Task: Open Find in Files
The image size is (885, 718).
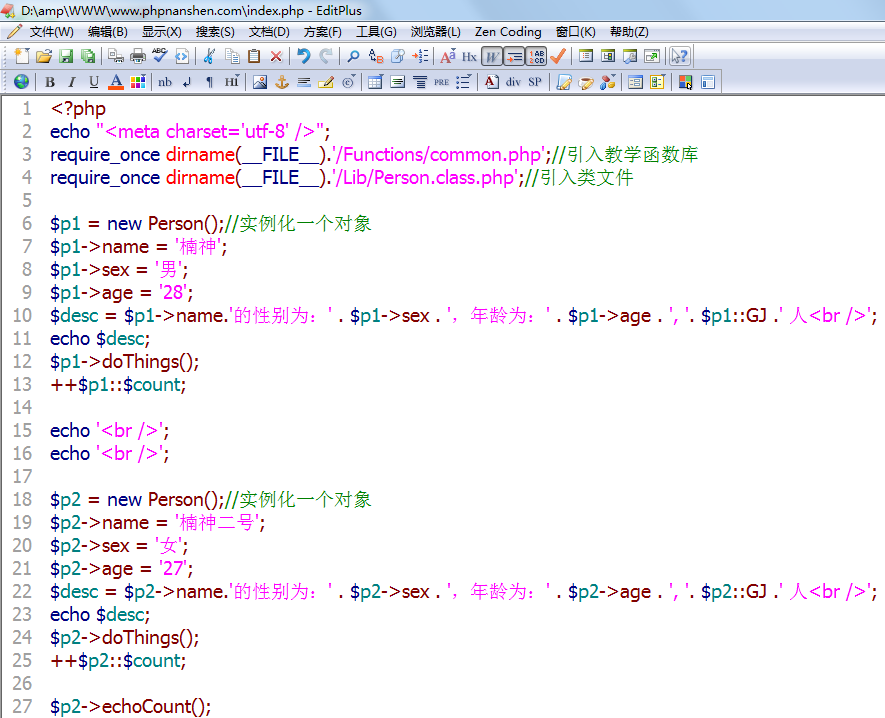Action: 398,56
